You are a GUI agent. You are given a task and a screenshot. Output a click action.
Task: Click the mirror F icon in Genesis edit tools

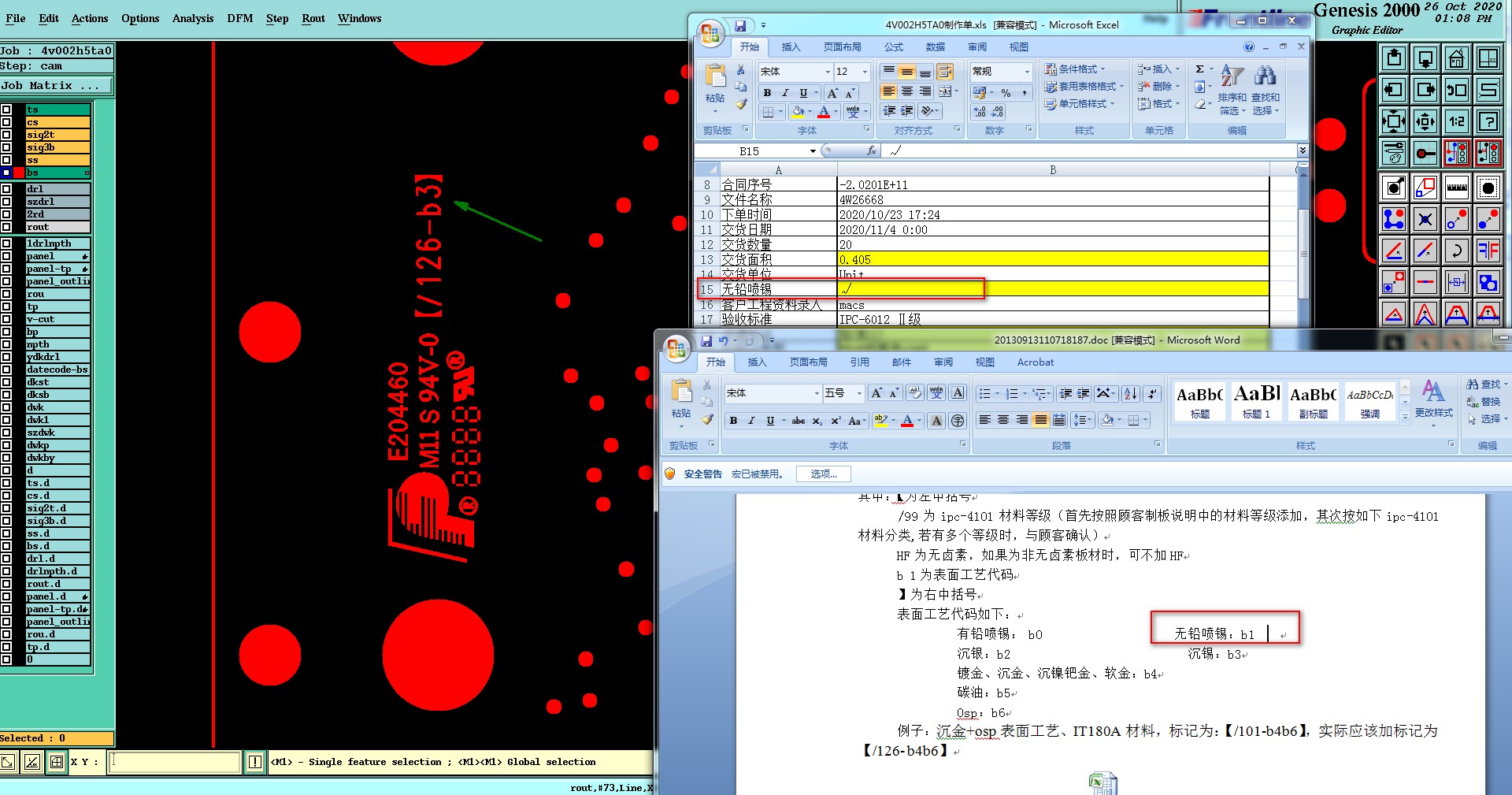1488,251
